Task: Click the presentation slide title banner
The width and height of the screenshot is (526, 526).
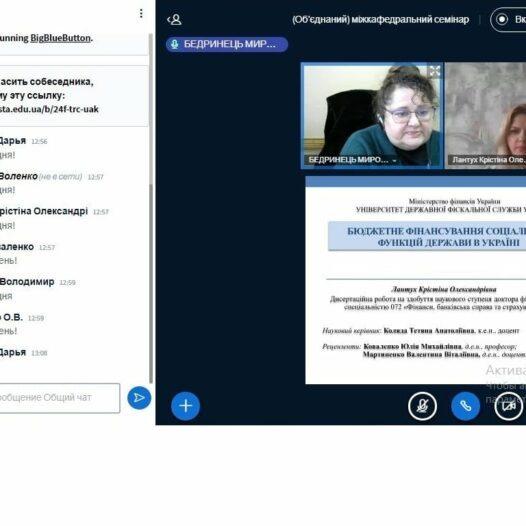Action: [427, 236]
